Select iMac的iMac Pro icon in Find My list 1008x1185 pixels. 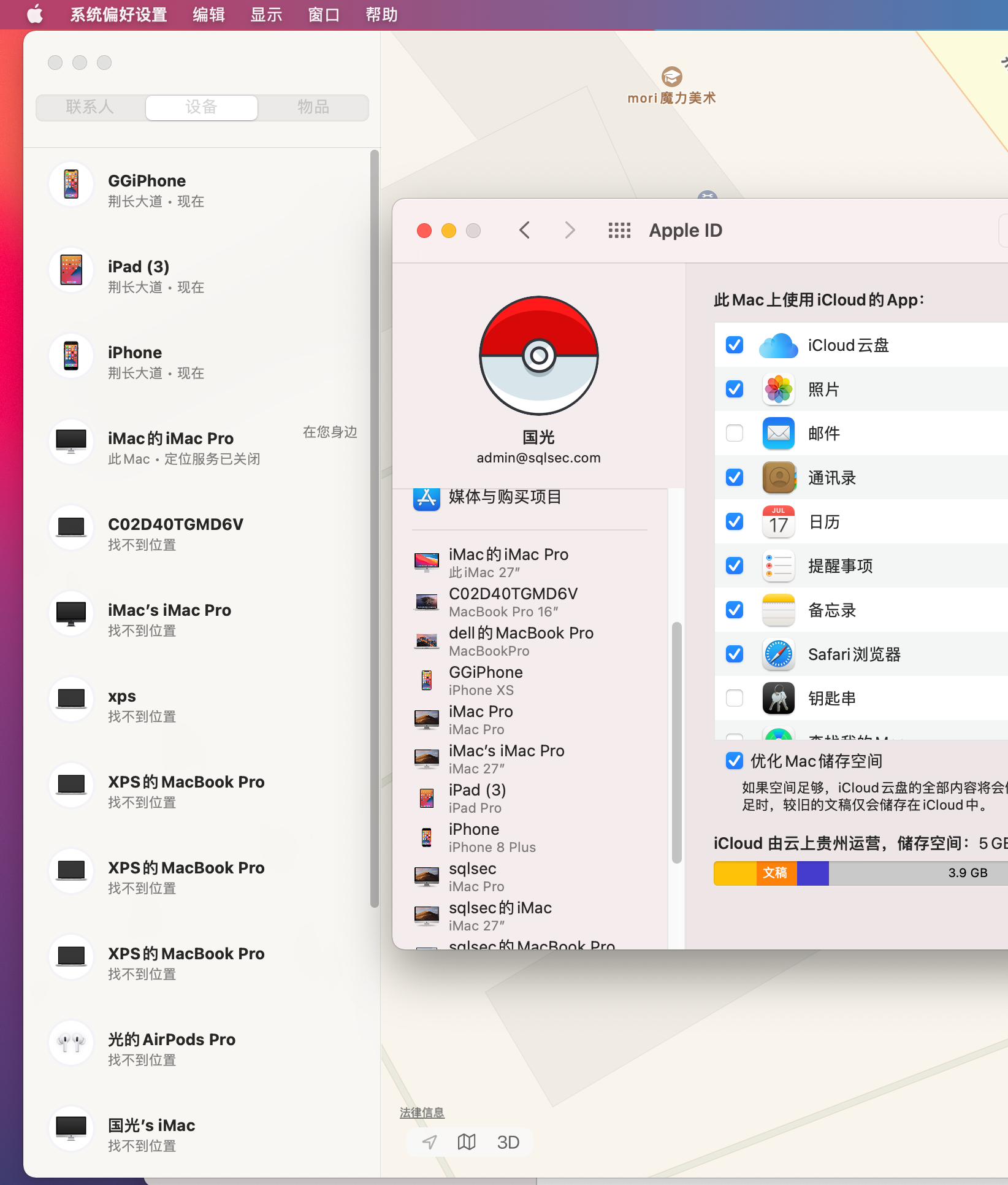coord(71,442)
